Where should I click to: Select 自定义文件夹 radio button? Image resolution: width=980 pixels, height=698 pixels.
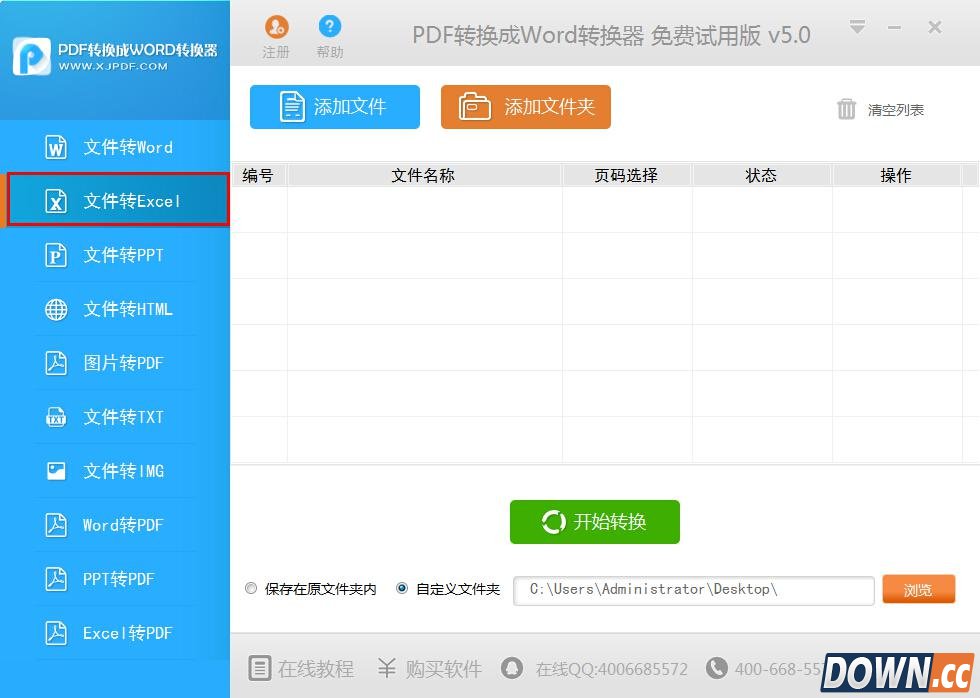[x=401, y=588]
